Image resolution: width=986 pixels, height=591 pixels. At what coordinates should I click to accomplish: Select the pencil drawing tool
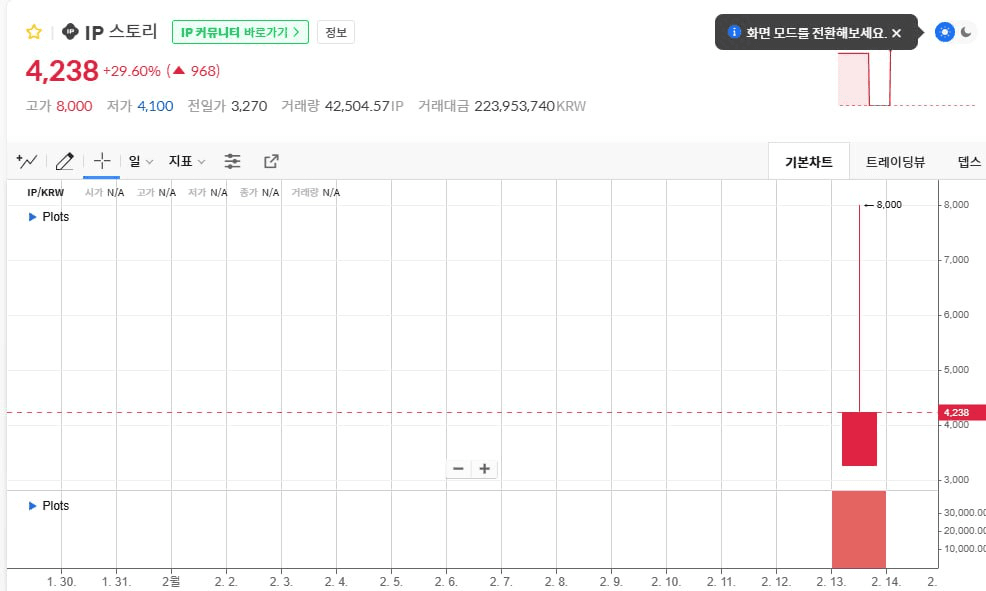[64, 162]
